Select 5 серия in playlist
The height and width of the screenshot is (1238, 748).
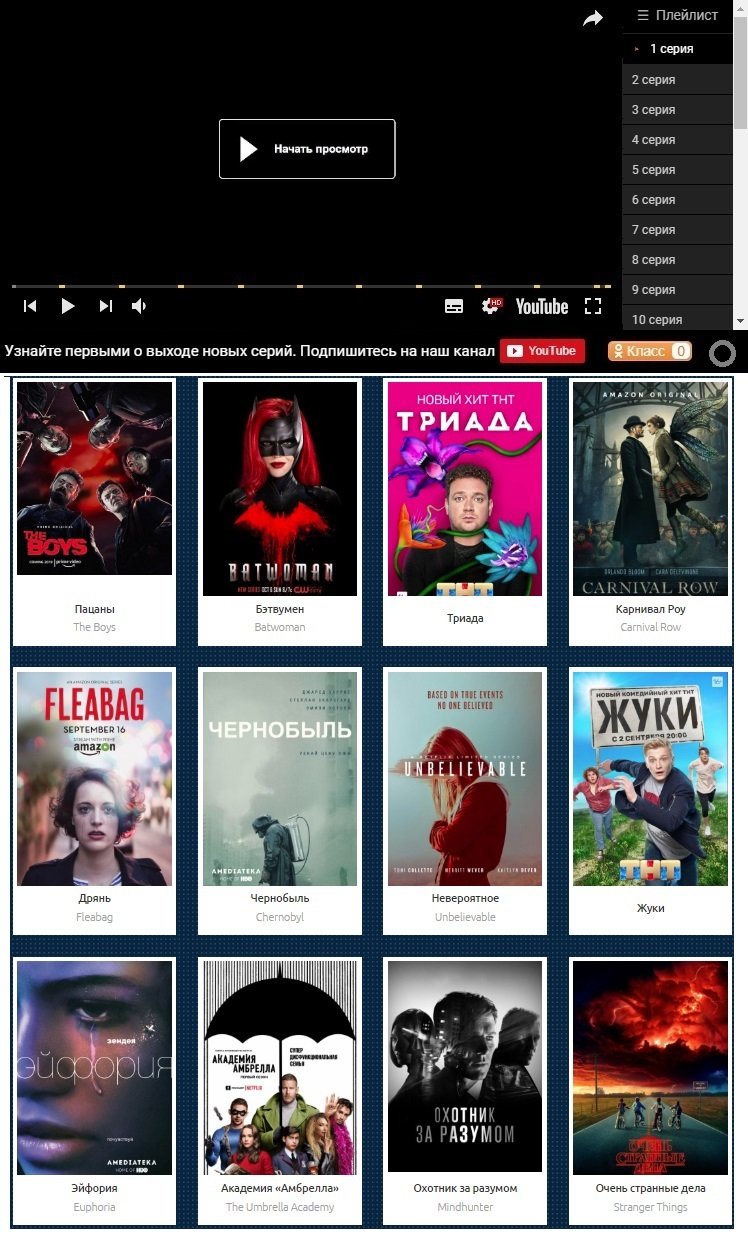pos(677,170)
